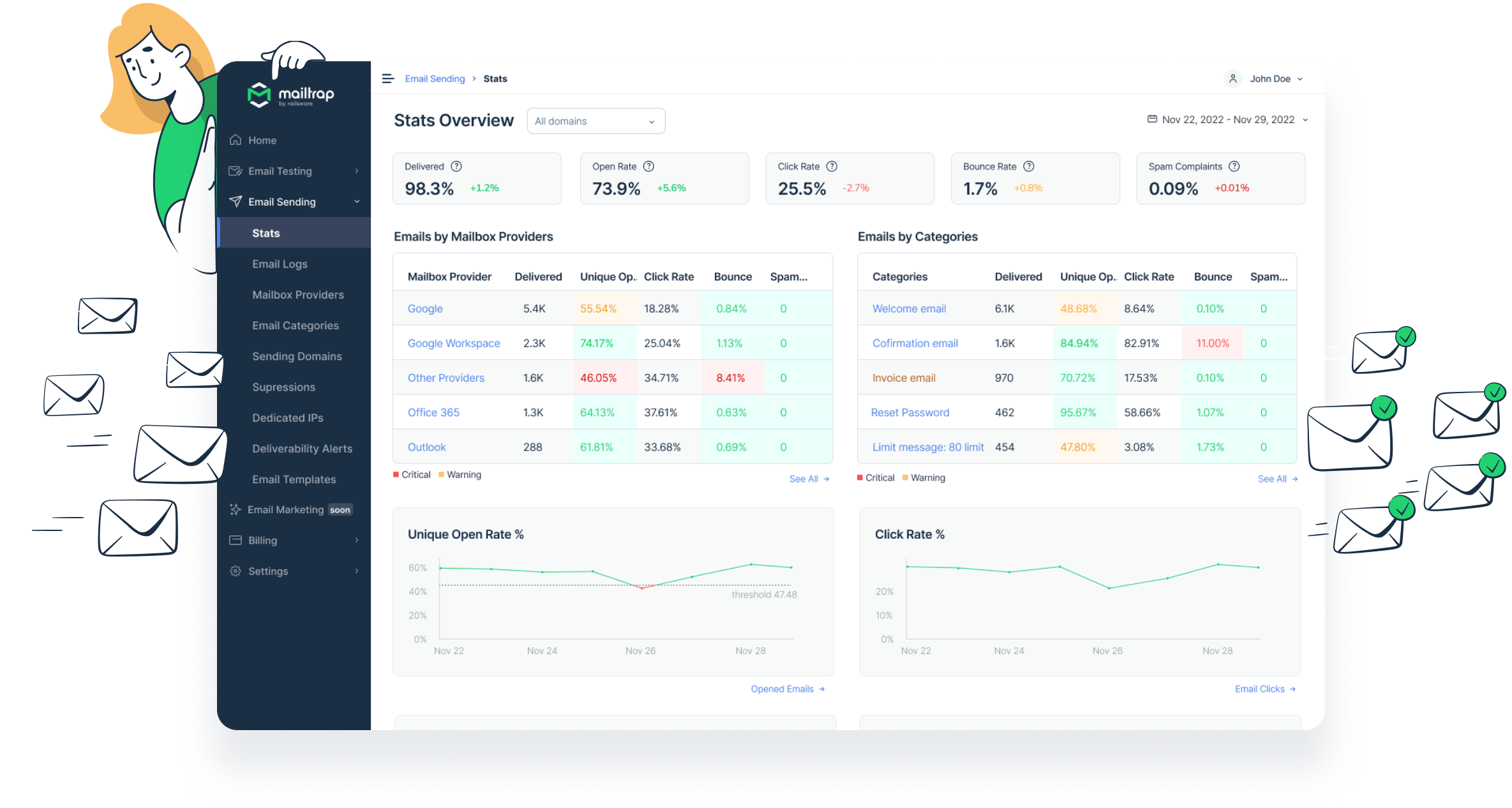Select Email Categories menu item

click(293, 325)
